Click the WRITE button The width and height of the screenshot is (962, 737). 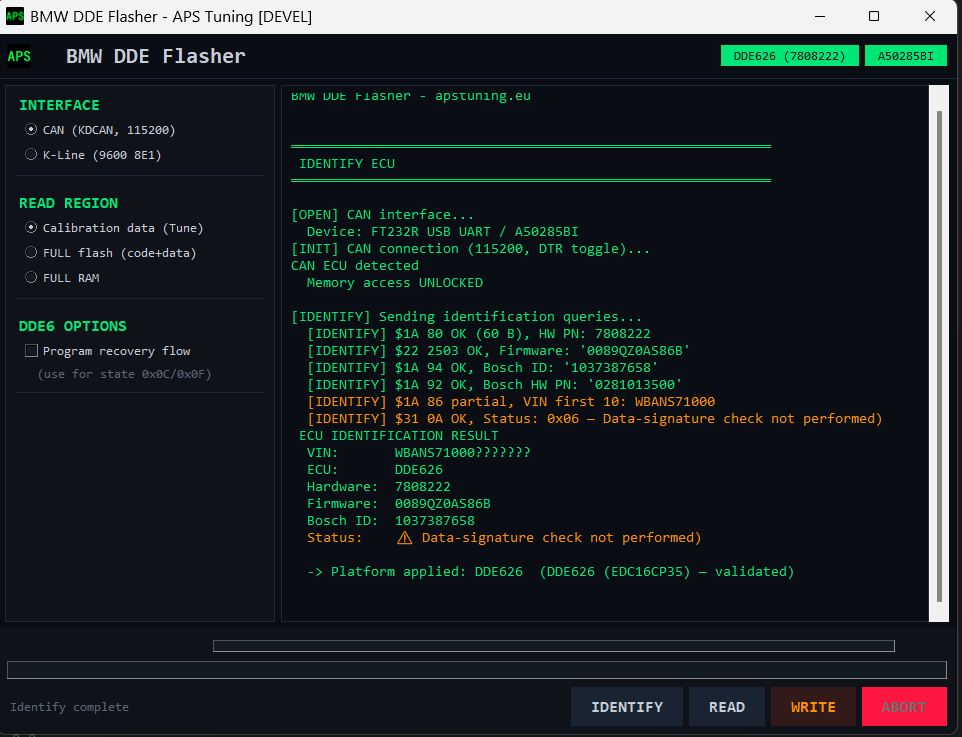[x=813, y=707]
